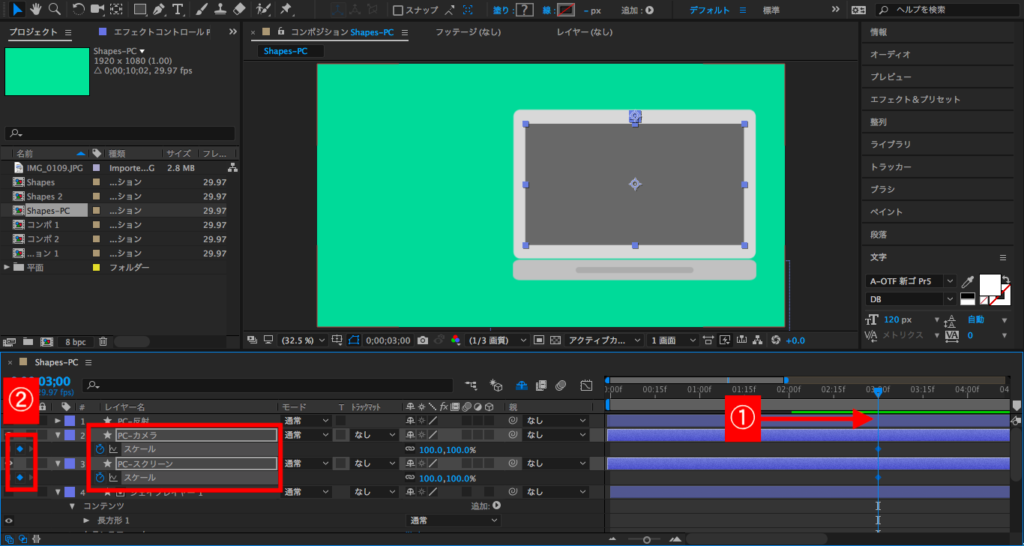Select the Eraser tool

[x=238, y=10]
